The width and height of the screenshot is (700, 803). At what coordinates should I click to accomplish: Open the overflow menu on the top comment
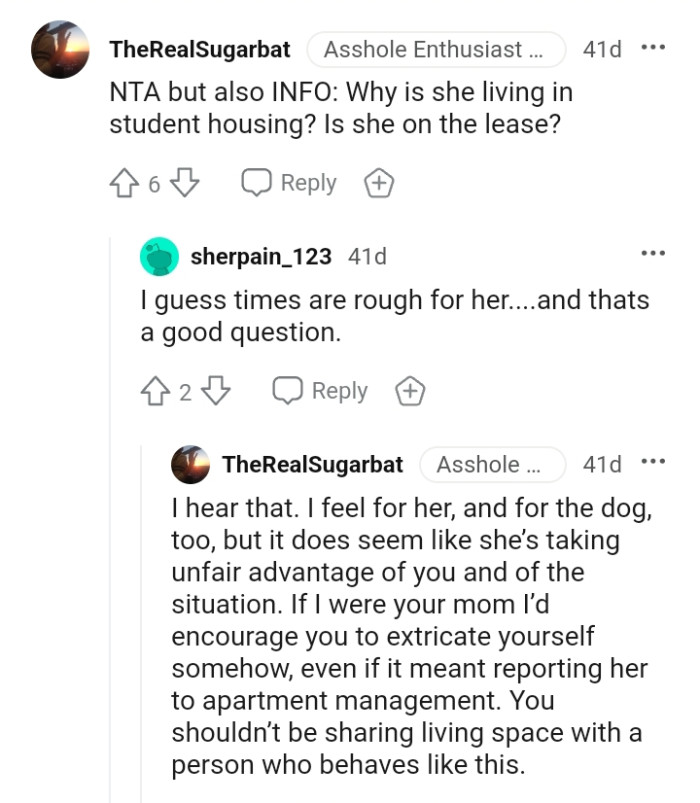655,48
